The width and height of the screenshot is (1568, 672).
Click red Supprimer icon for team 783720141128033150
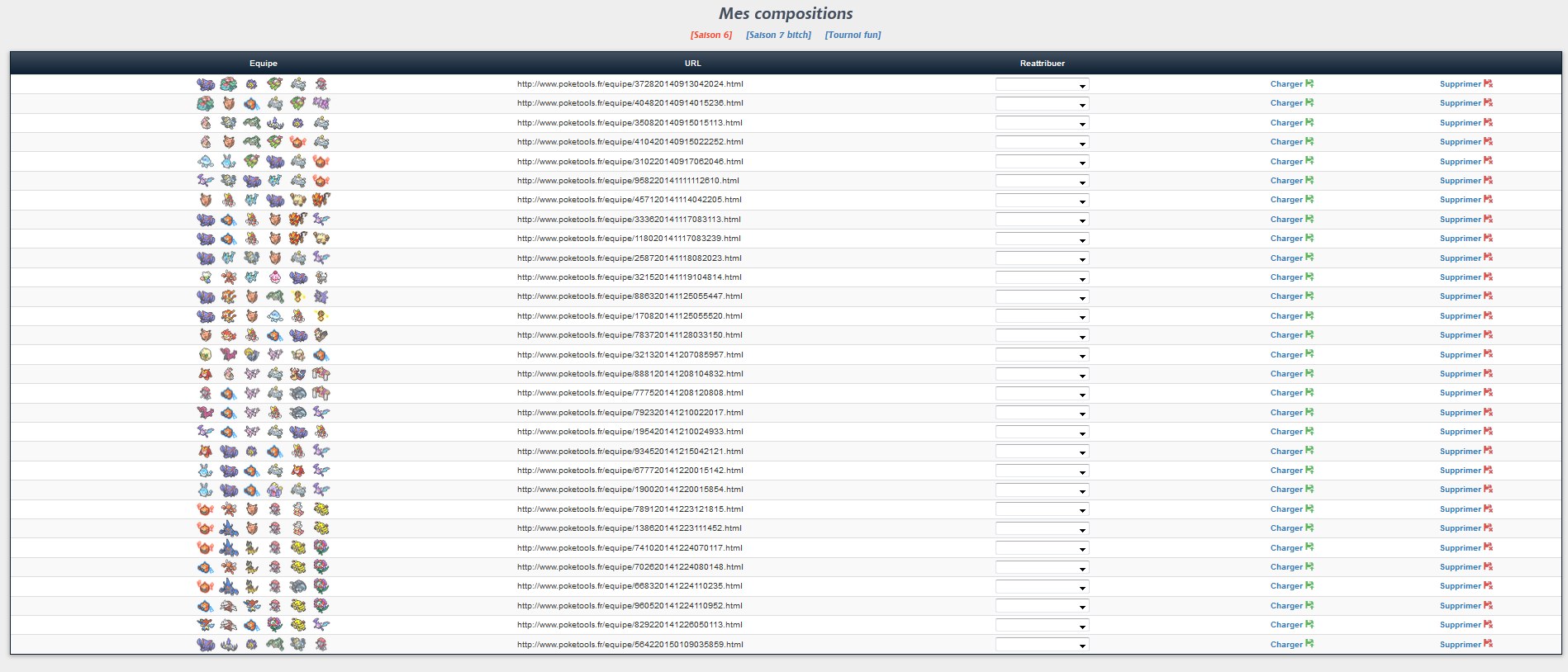pos(1488,334)
